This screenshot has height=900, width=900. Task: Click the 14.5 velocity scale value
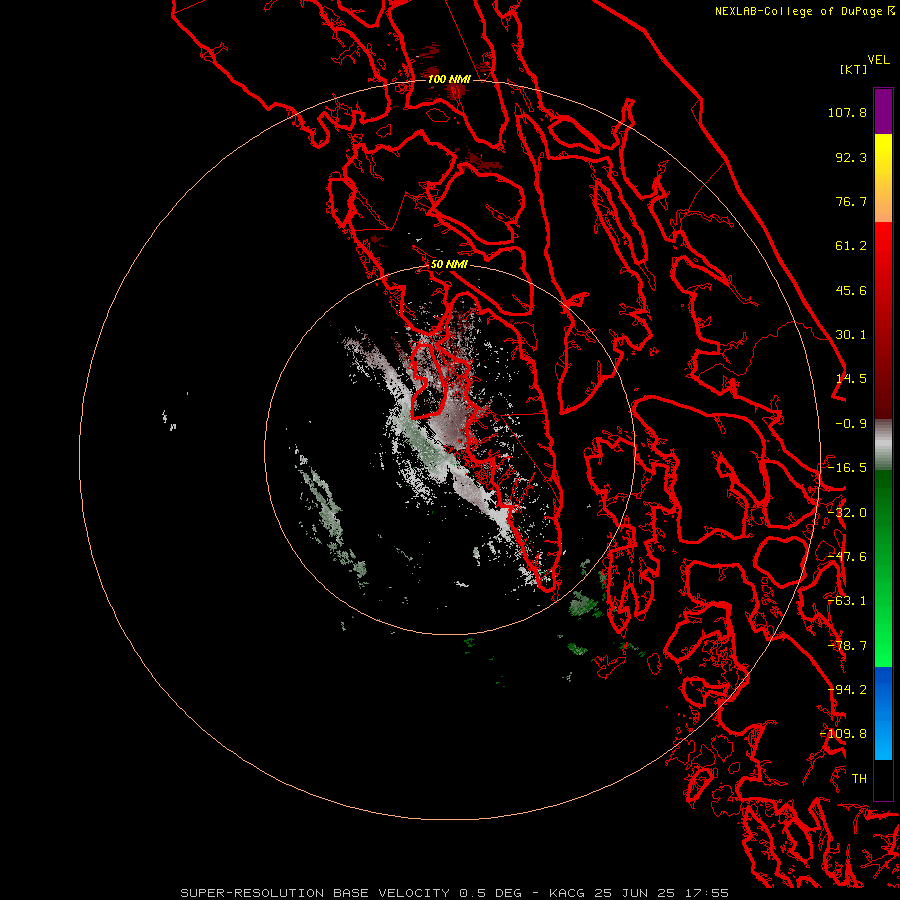tap(851, 379)
